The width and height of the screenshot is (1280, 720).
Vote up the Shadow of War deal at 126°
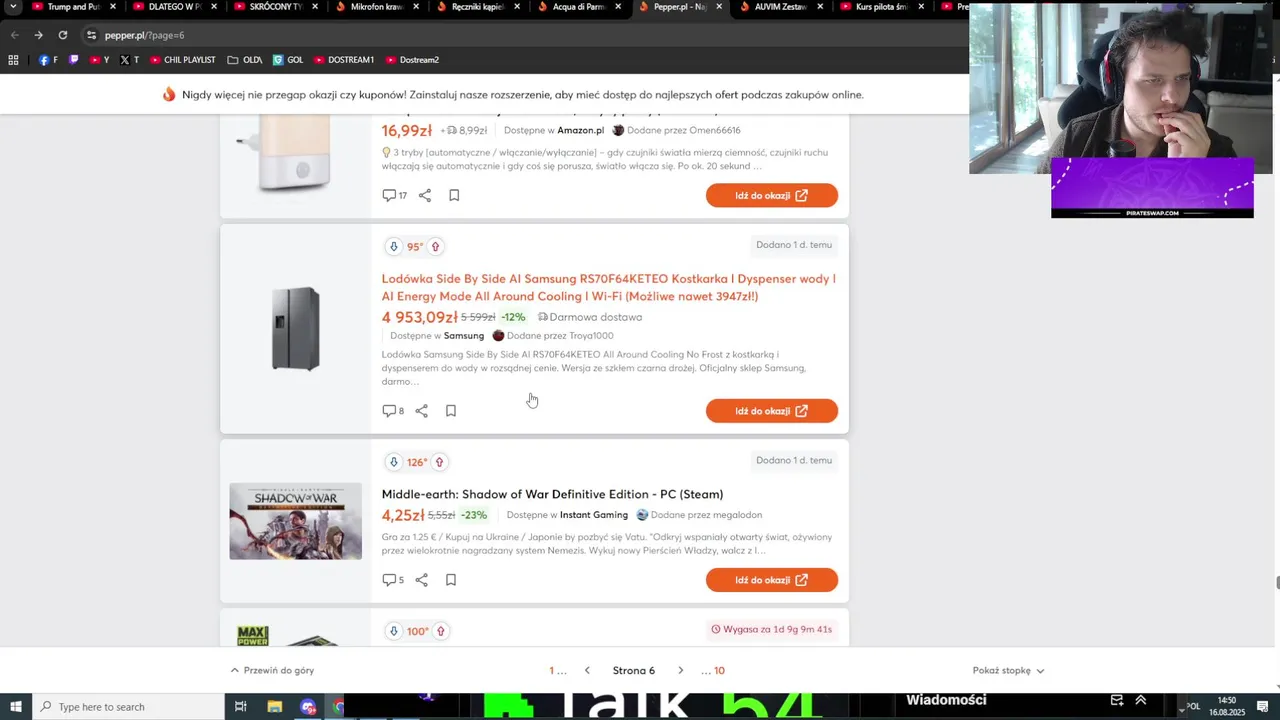pos(439,462)
